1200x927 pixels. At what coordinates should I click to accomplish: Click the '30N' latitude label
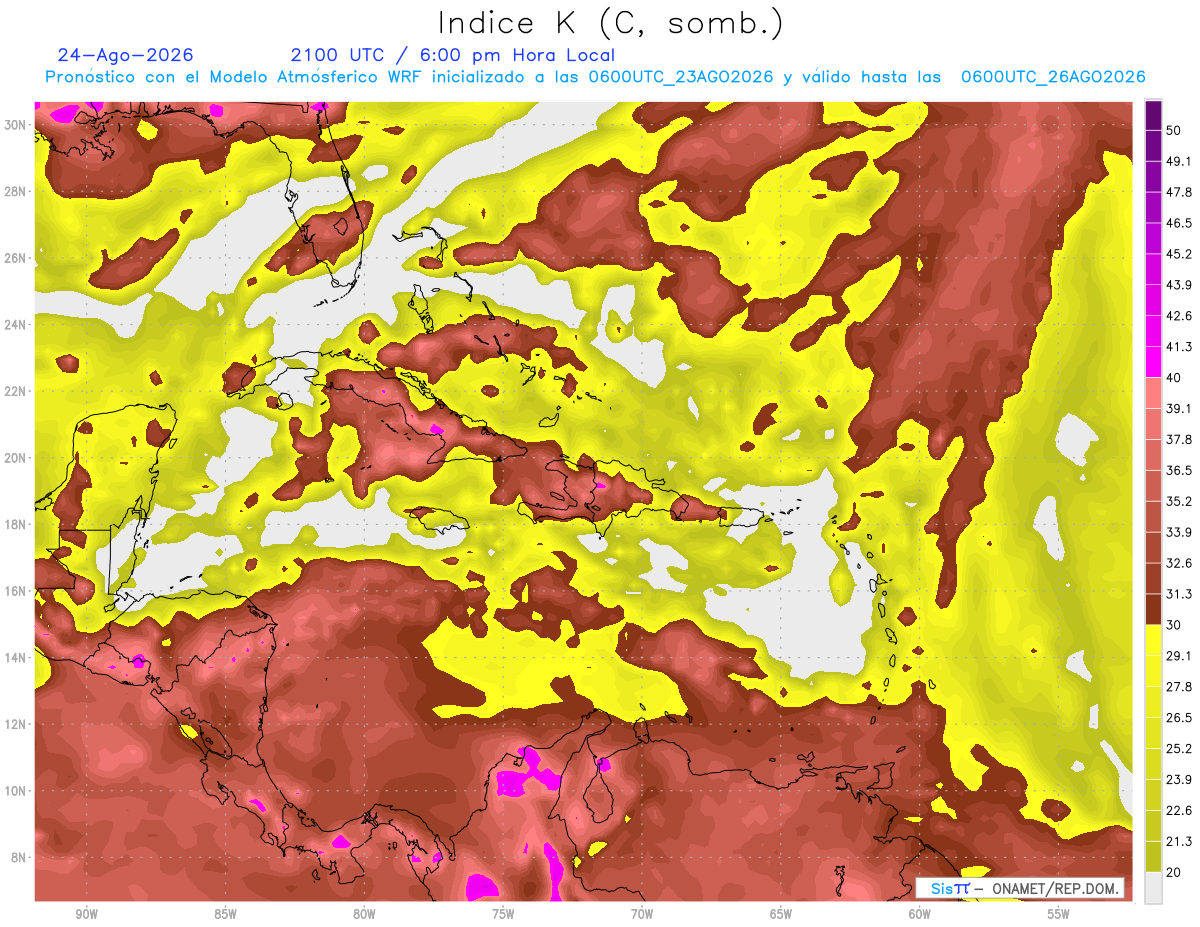[x=15, y=124]
